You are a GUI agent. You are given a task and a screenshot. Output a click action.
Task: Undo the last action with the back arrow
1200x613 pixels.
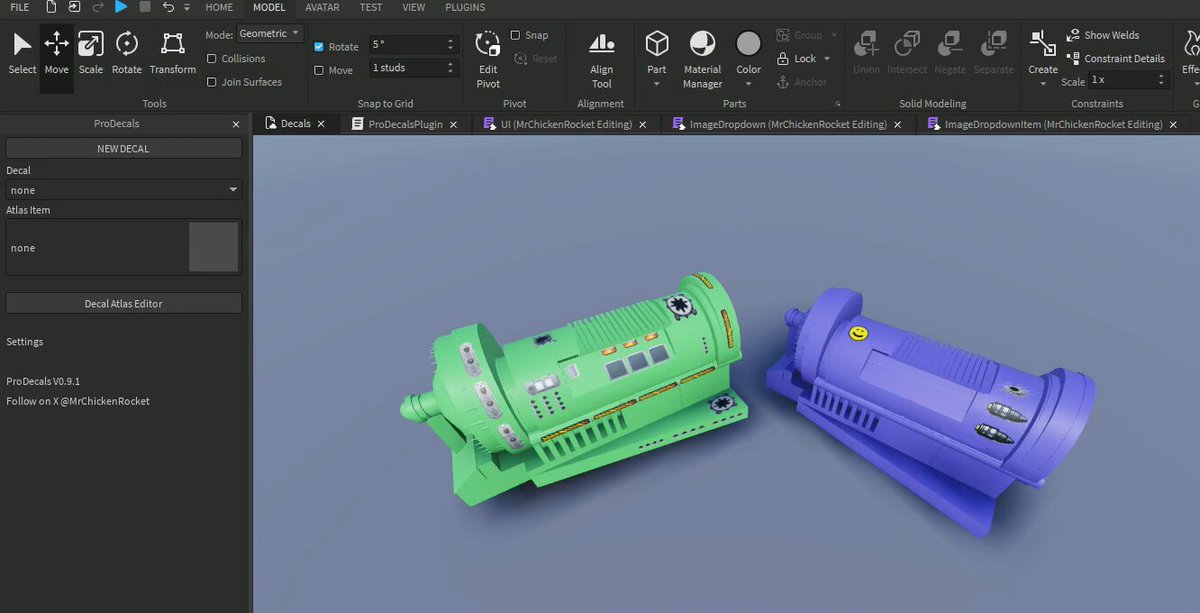pos(168,7)
